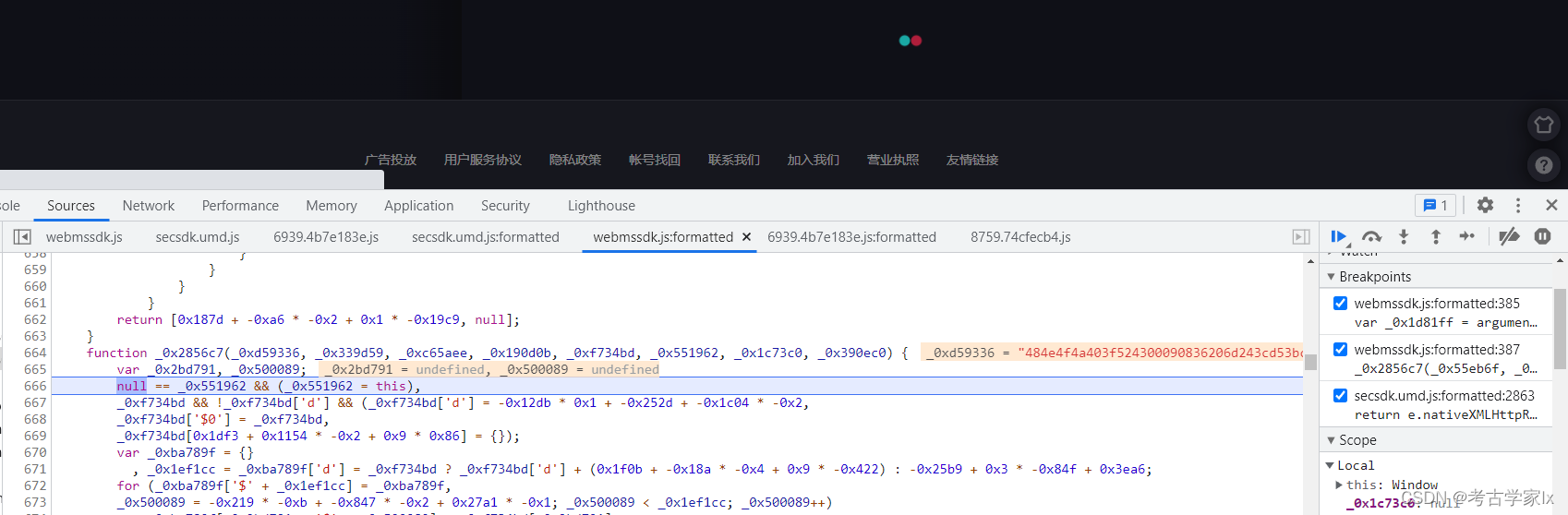Click the 隐私政策 footer link

(x=575, y=160)
